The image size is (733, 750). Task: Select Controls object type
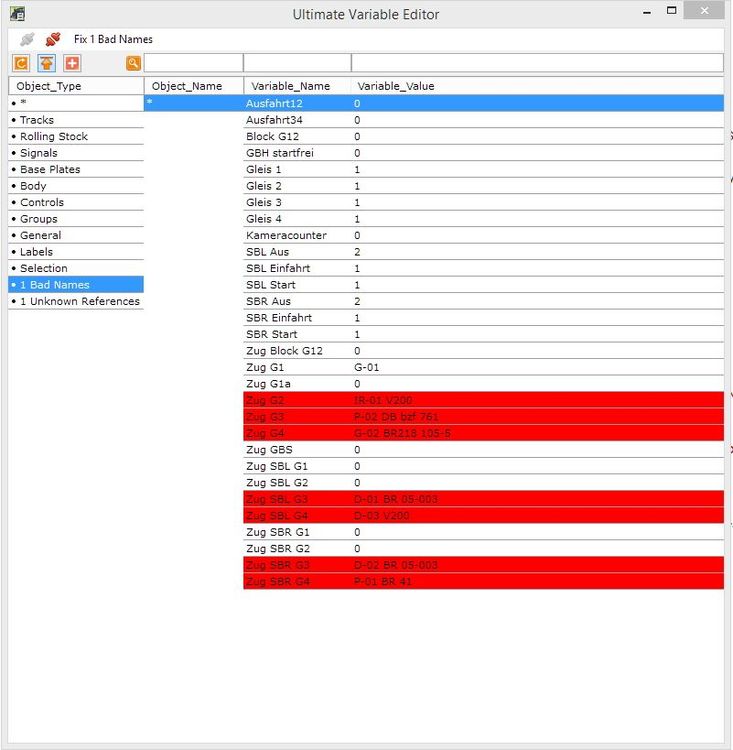coord(76,202)
